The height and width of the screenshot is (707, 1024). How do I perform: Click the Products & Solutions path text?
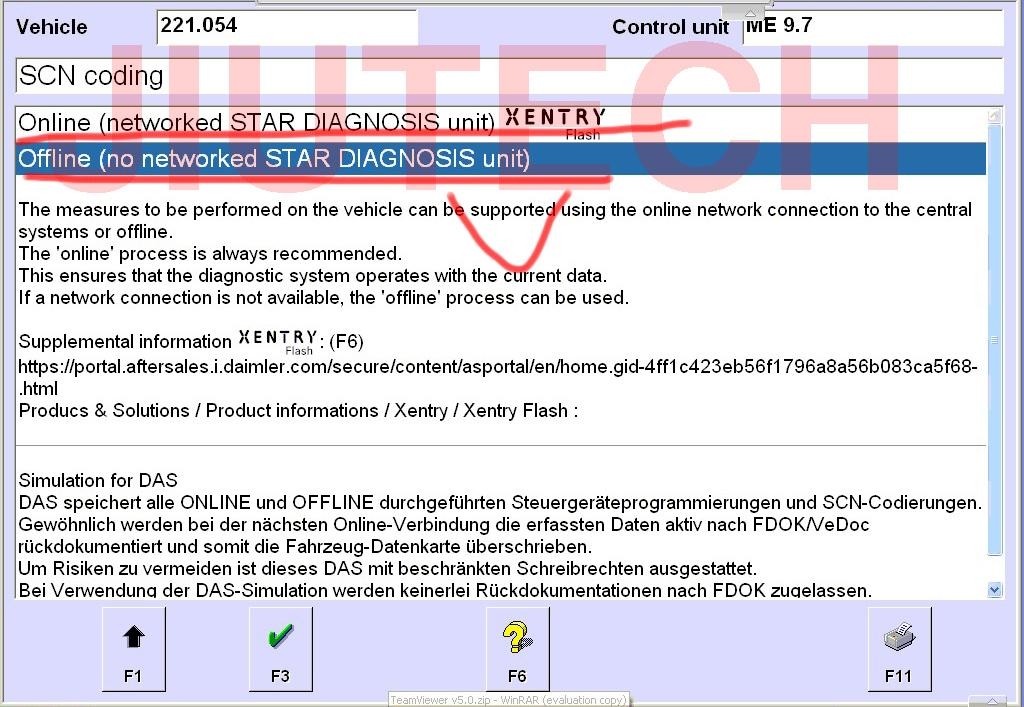coord(298,411)
